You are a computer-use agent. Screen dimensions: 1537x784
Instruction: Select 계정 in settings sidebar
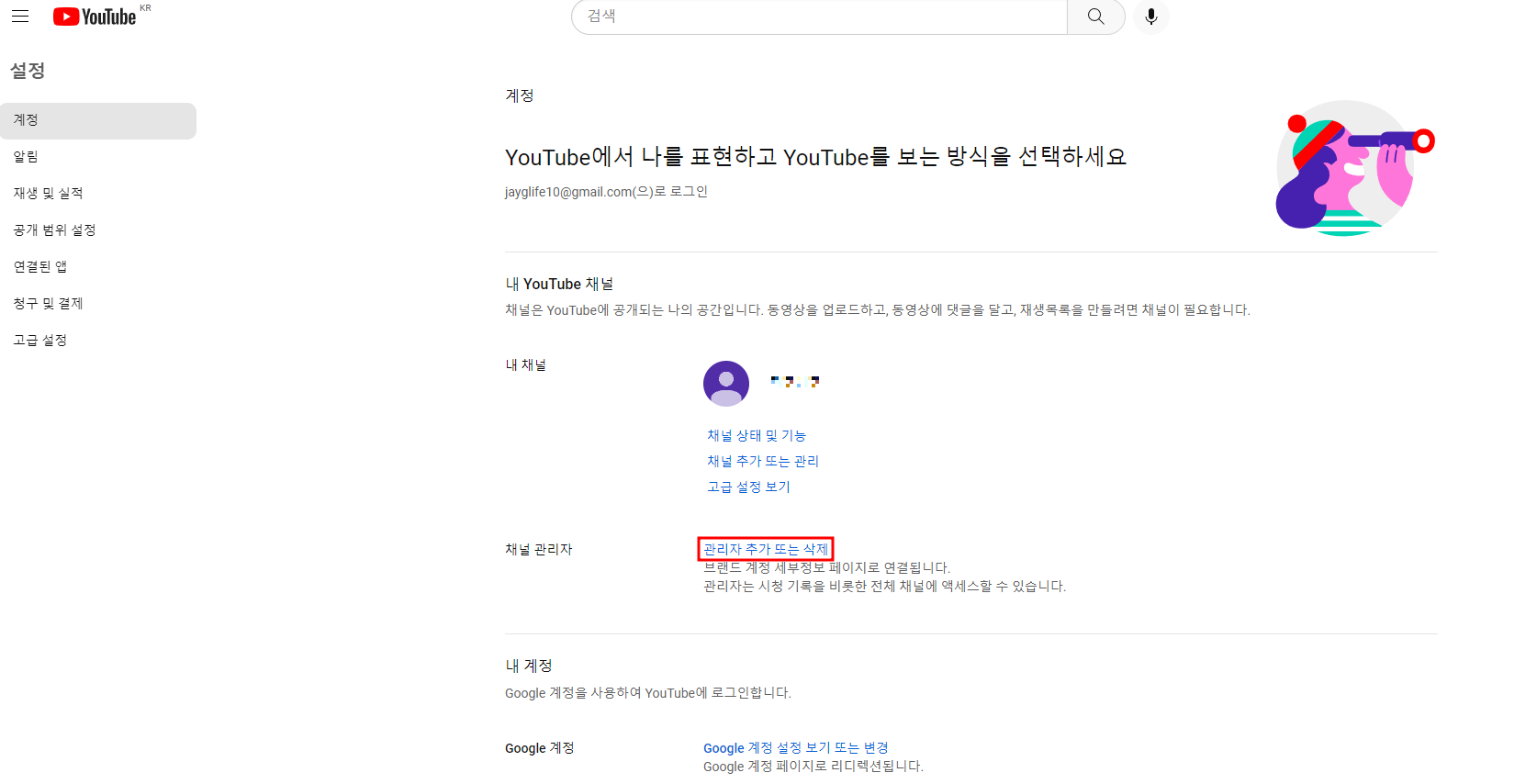(x=98, y=120)
